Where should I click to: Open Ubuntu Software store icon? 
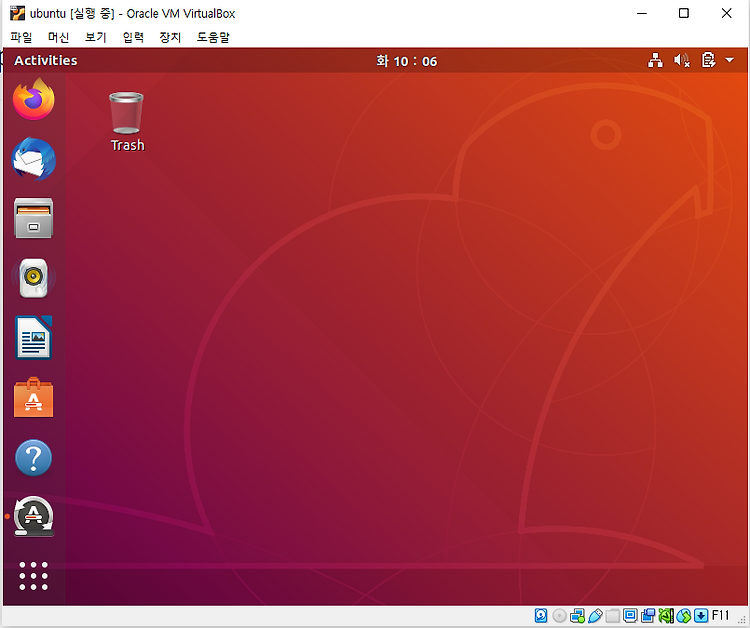click(33, 397)
